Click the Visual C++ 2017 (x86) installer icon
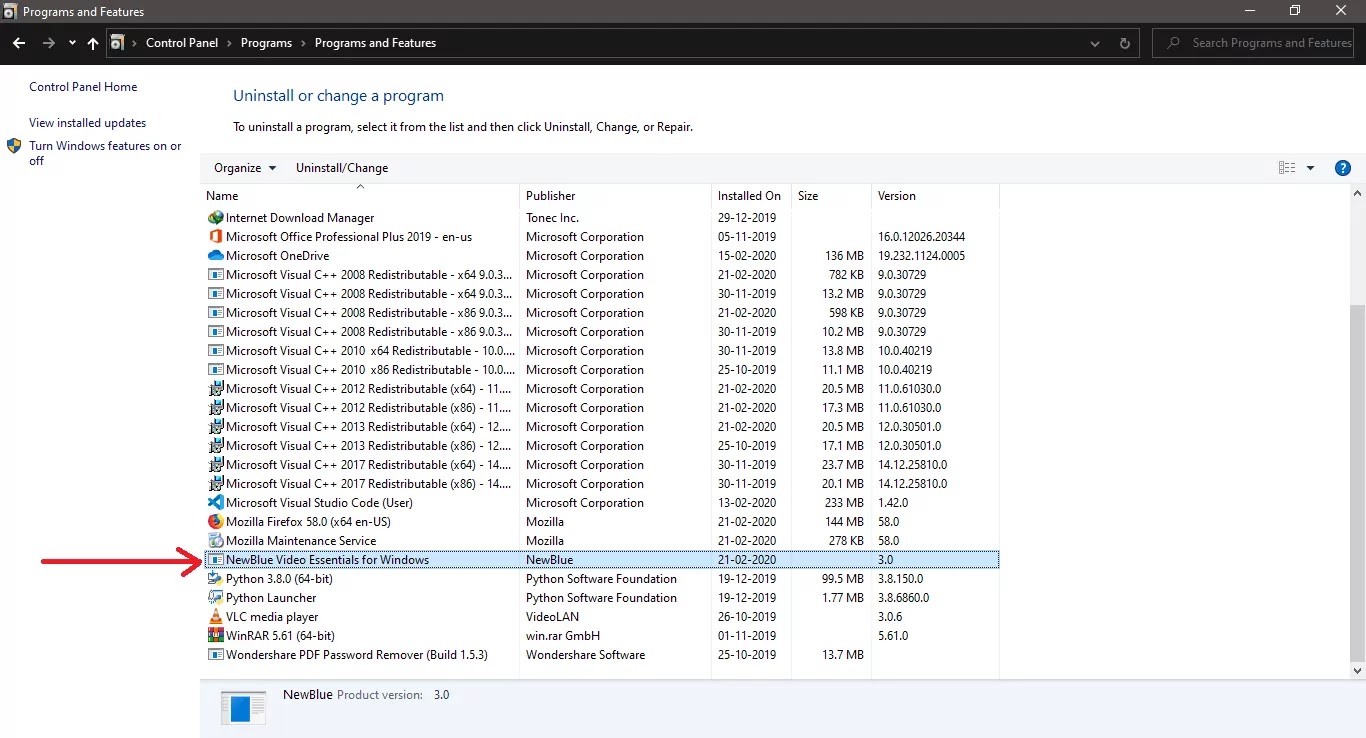 (215, 484)
